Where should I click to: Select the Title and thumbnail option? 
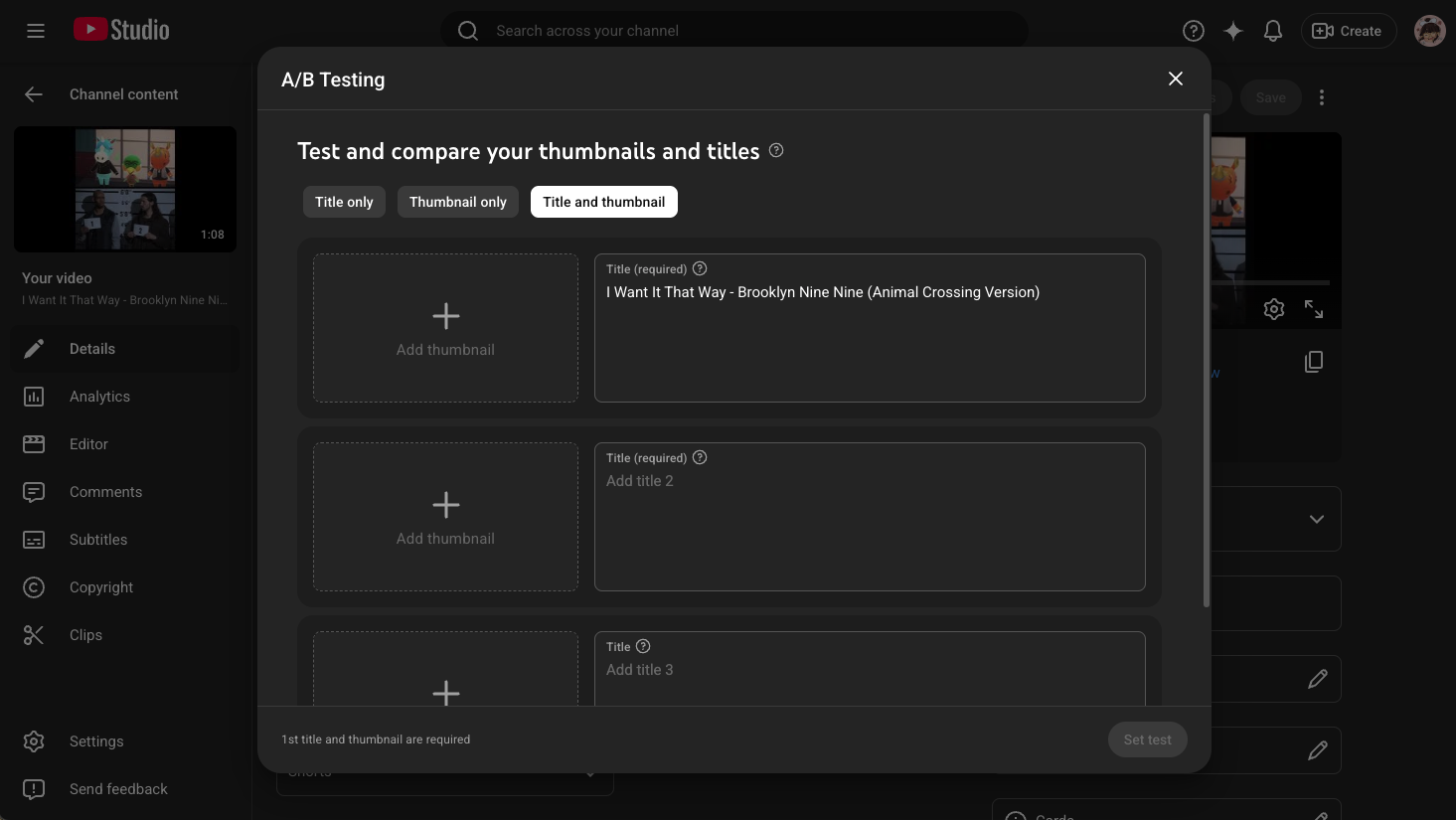[x=603, y=202]
